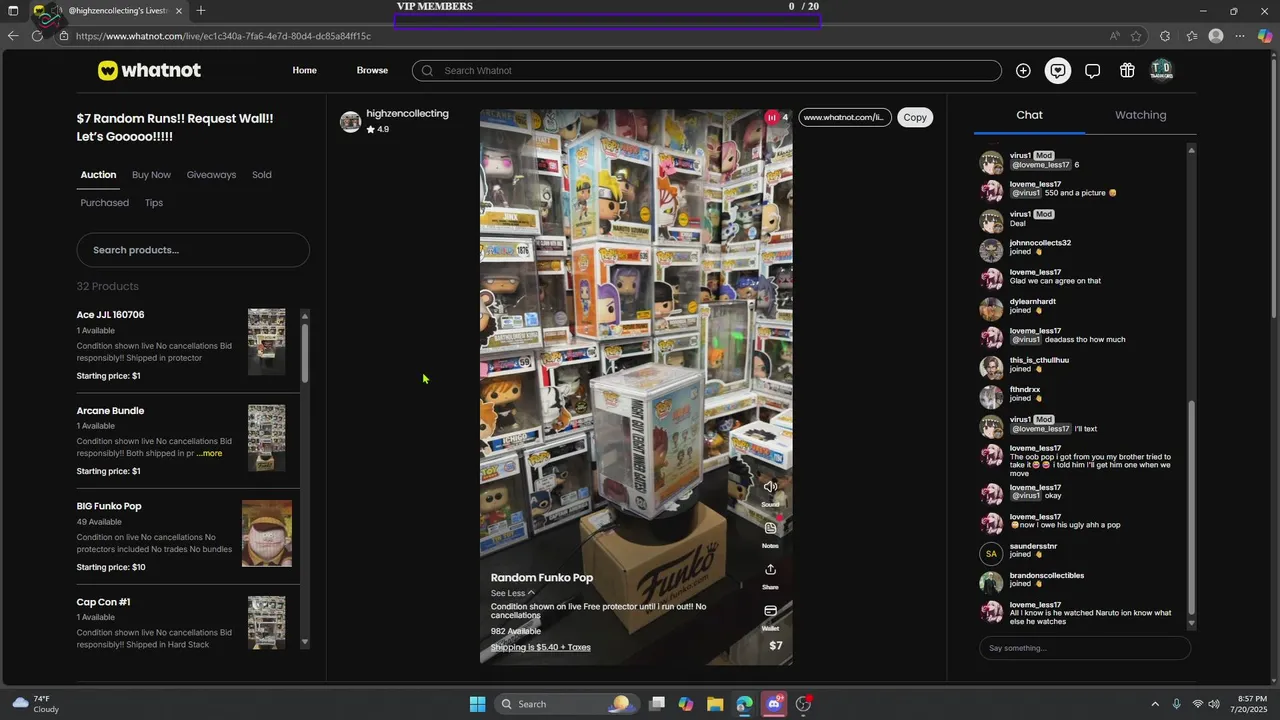Viewport: 1280px width, 720px height.
Task: Click the Say something chat input
Action: click(1085, 648)
